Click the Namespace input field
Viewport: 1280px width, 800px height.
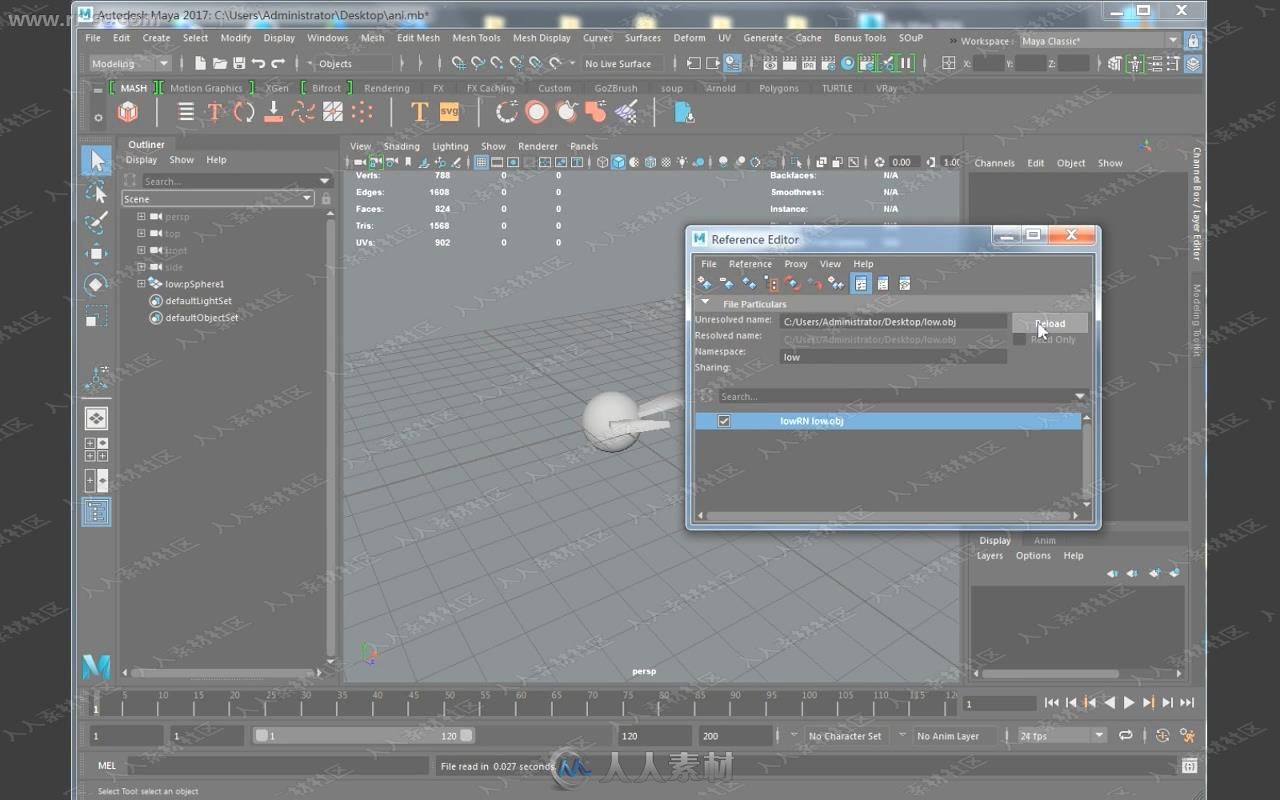893,357
